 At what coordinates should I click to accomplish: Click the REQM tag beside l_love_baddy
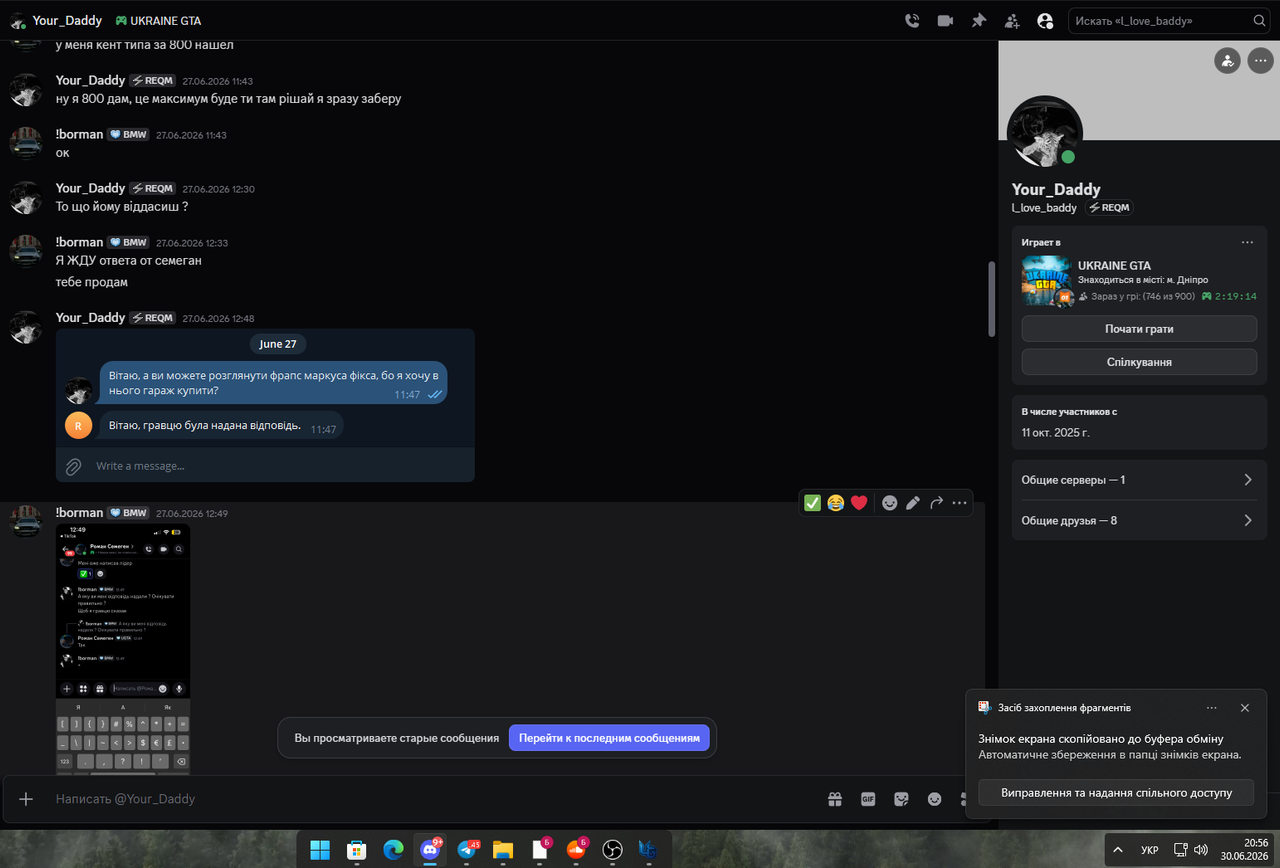pos(1109,208)
